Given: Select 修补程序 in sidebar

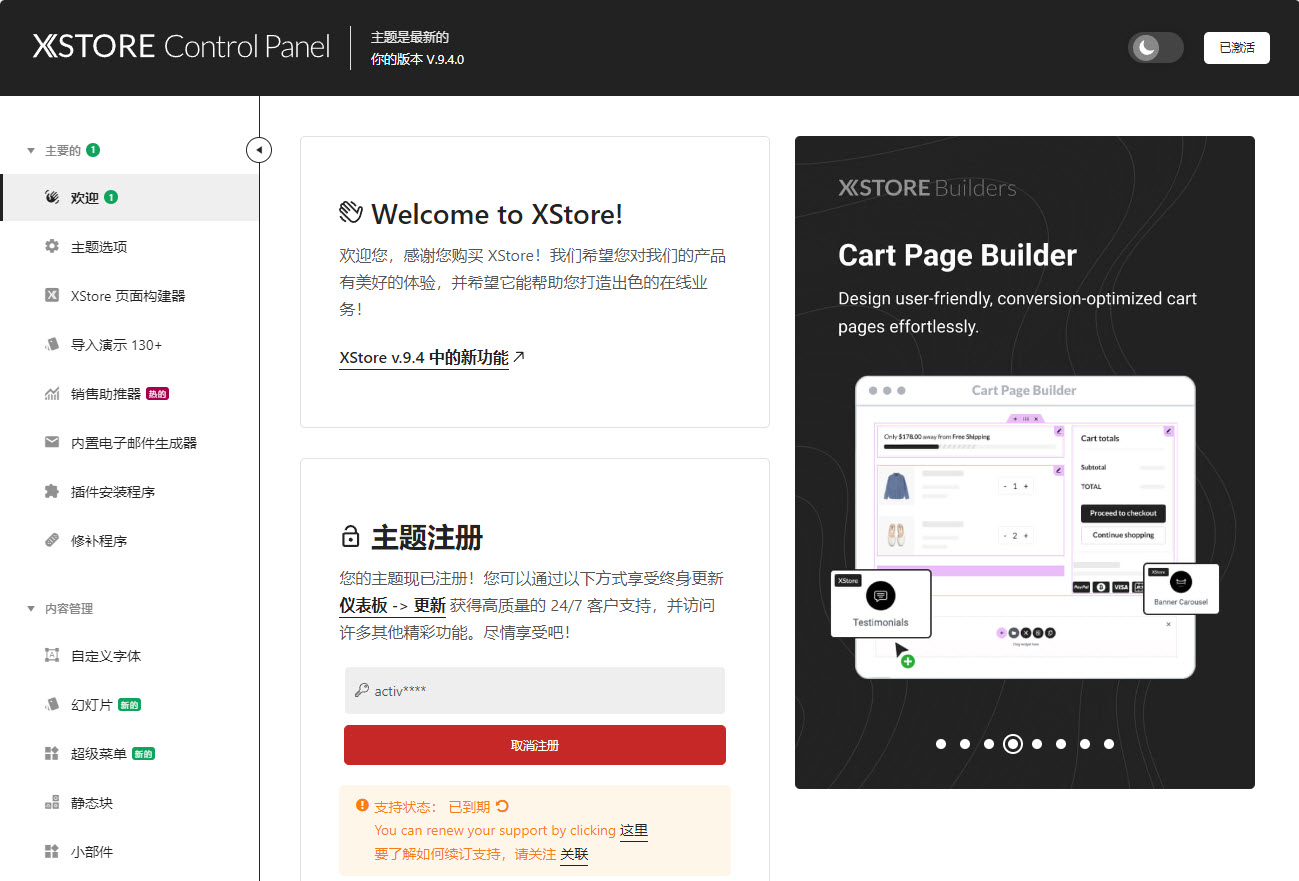Looking at the screenshot, I should pos(130,540).
